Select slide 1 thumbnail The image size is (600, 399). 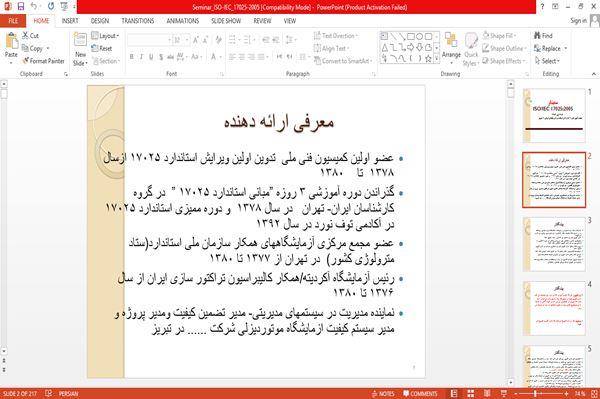click(554, 116)
